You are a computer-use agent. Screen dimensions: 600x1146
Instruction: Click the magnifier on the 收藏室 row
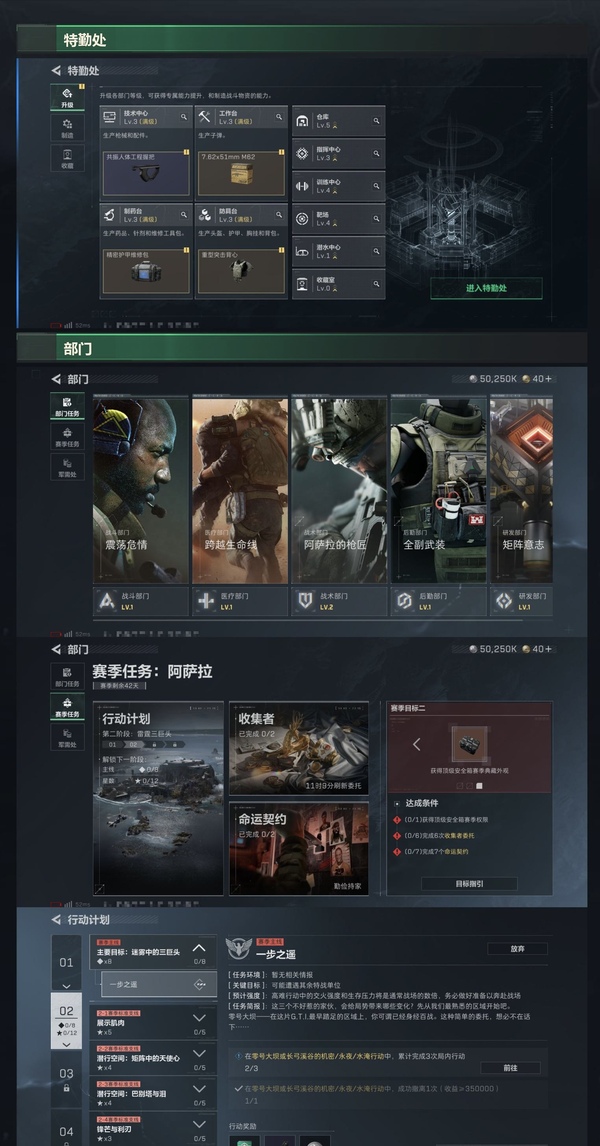376,284
